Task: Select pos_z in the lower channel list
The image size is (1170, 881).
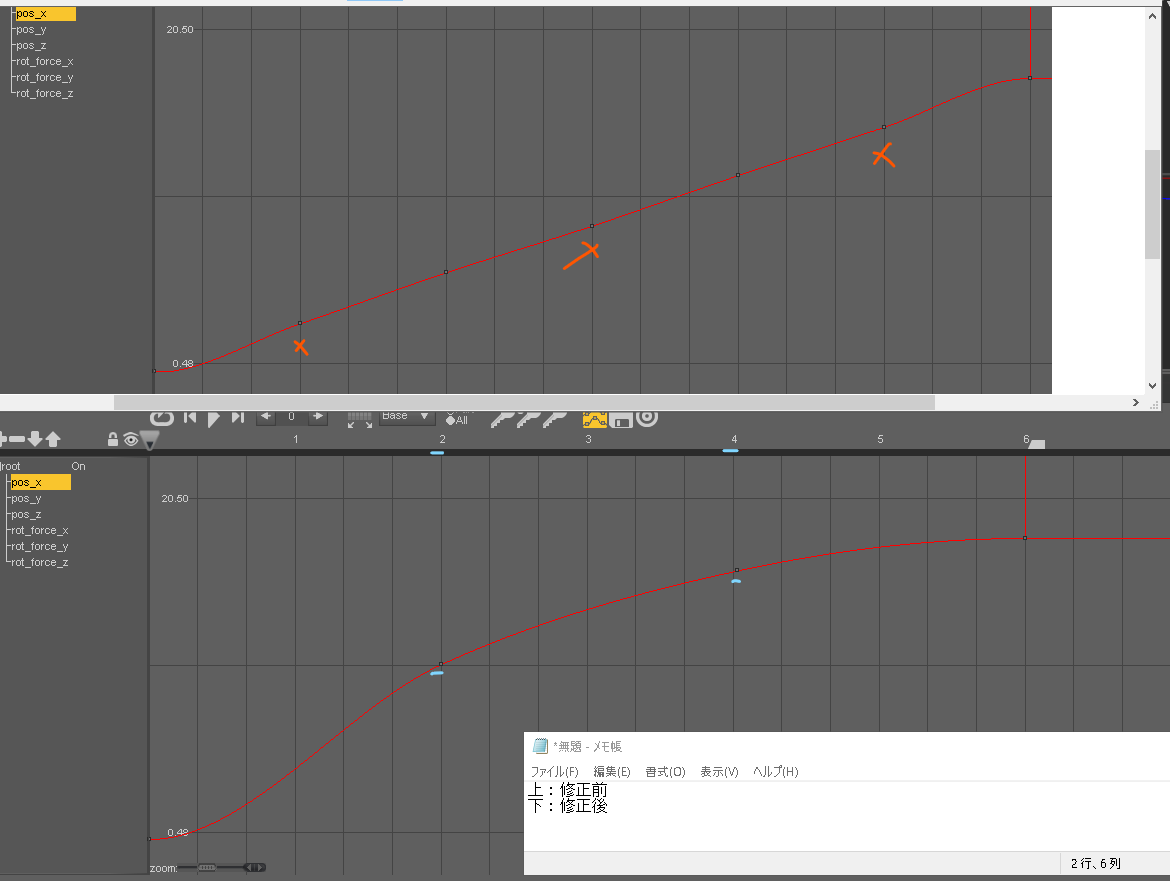Action: [x=27, y=515]
